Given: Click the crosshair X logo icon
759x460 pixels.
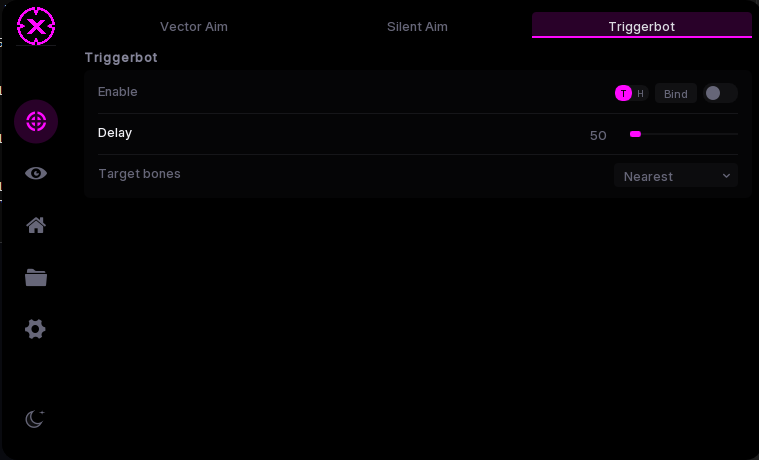Looking at the screenshot, I should tap(36, 26).
